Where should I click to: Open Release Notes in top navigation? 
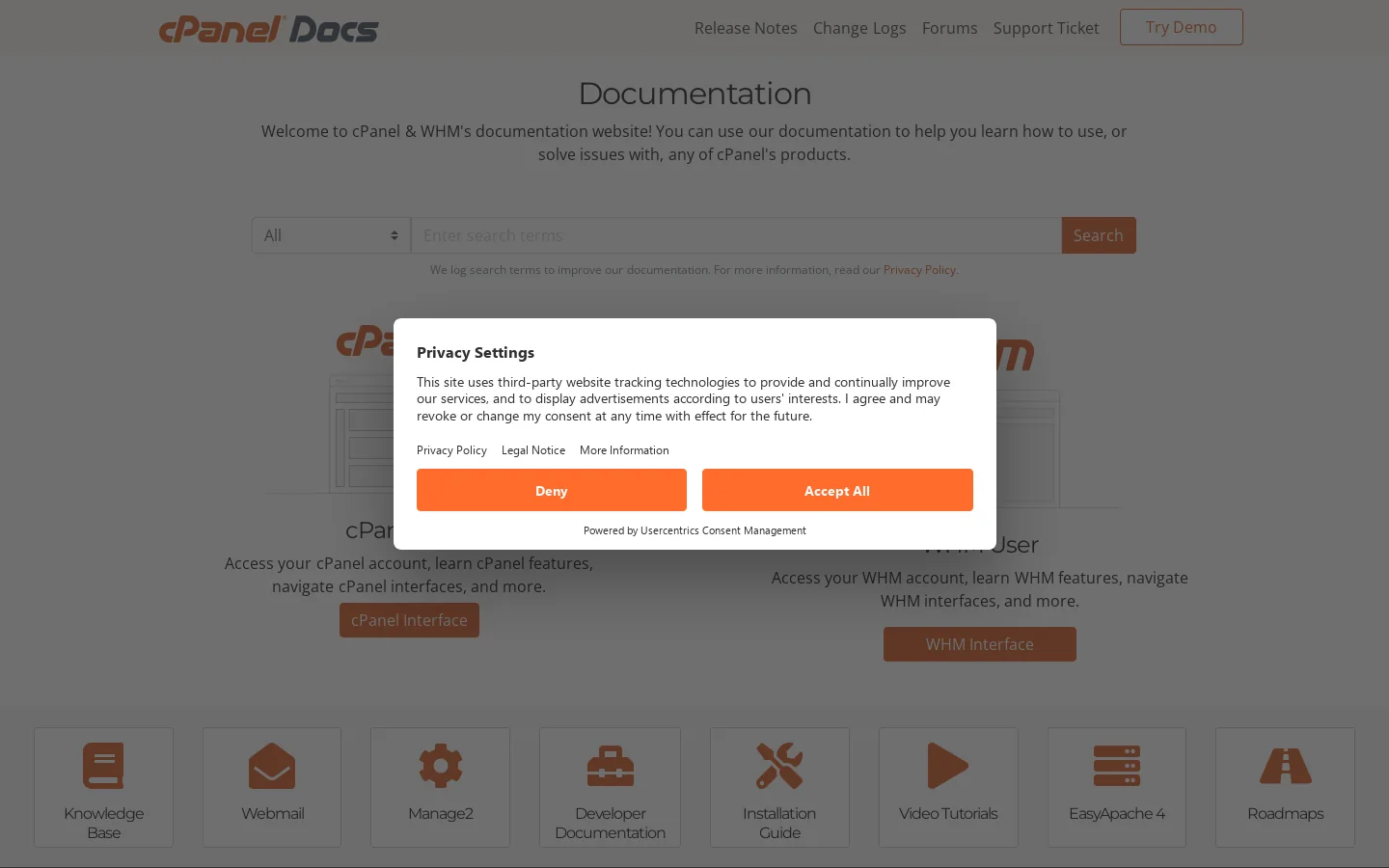tap(746, 28)
